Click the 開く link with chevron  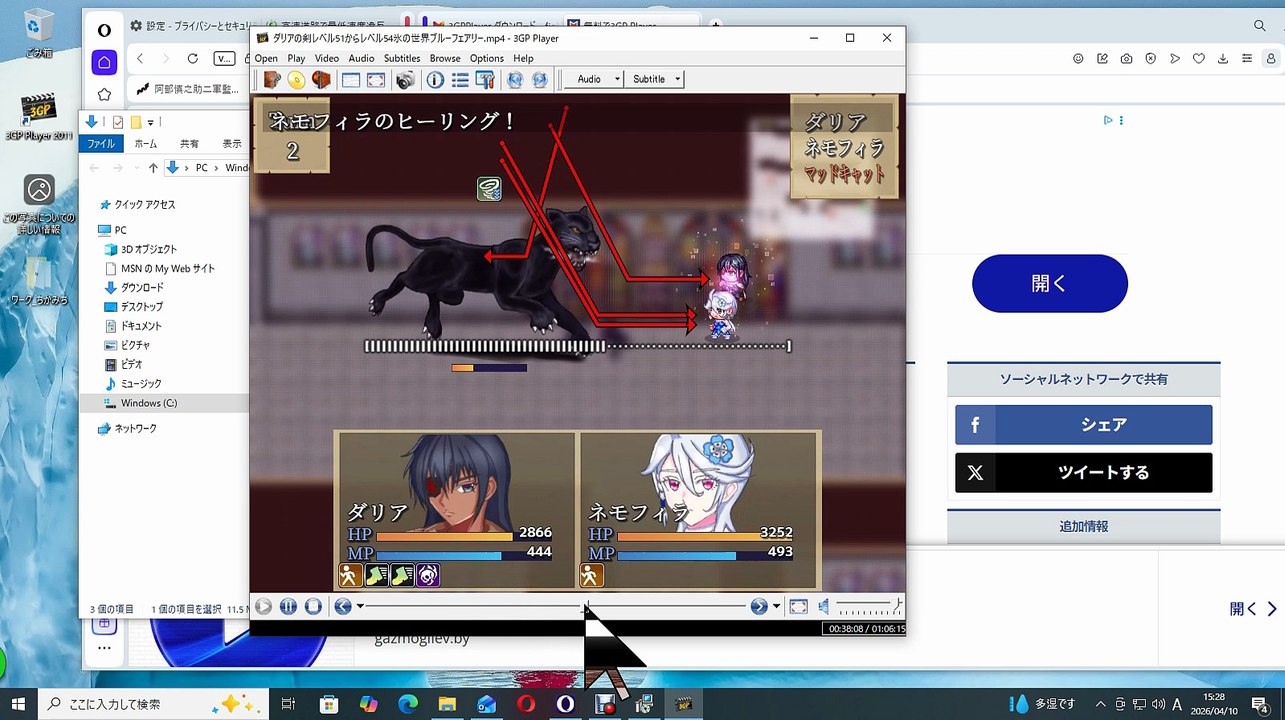(x=1254, y=608)
